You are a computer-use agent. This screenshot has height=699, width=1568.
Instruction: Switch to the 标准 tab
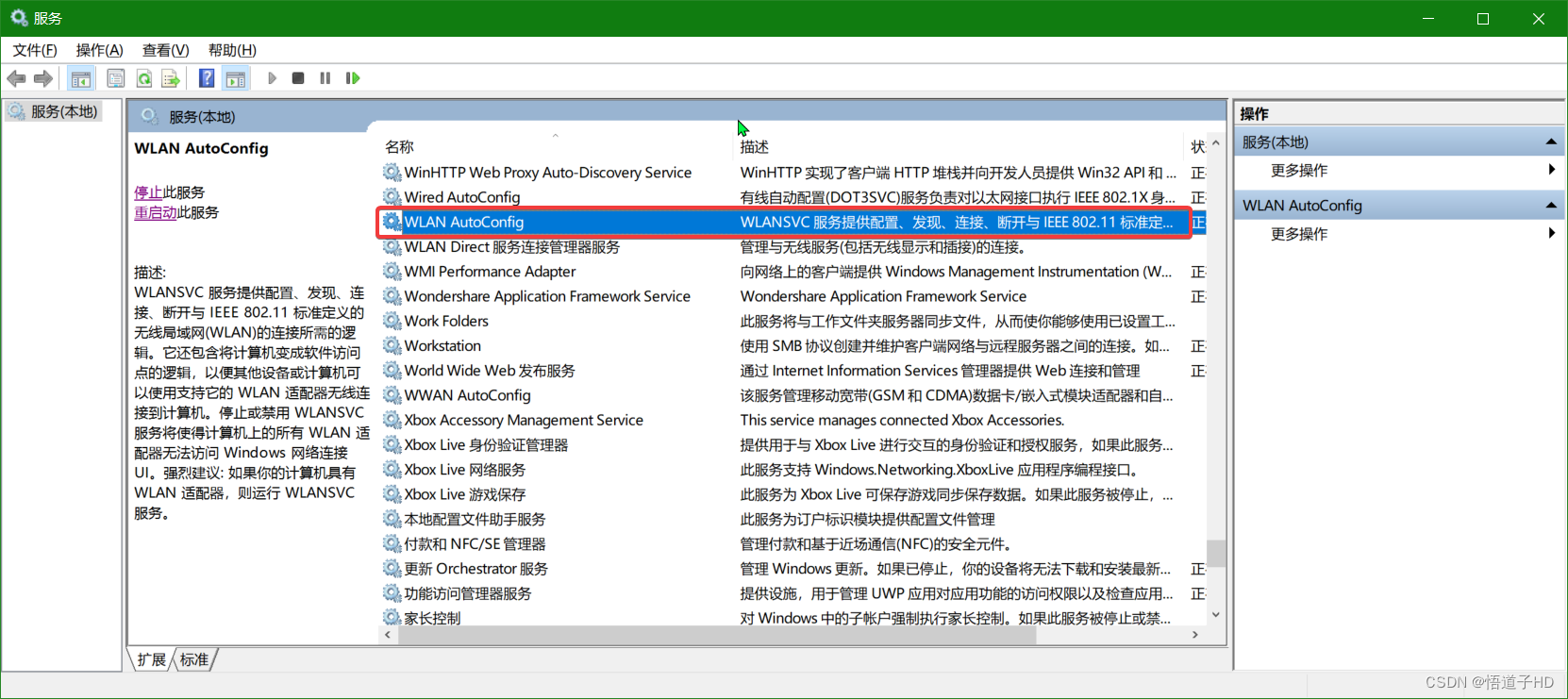click(x=194, y=659)
